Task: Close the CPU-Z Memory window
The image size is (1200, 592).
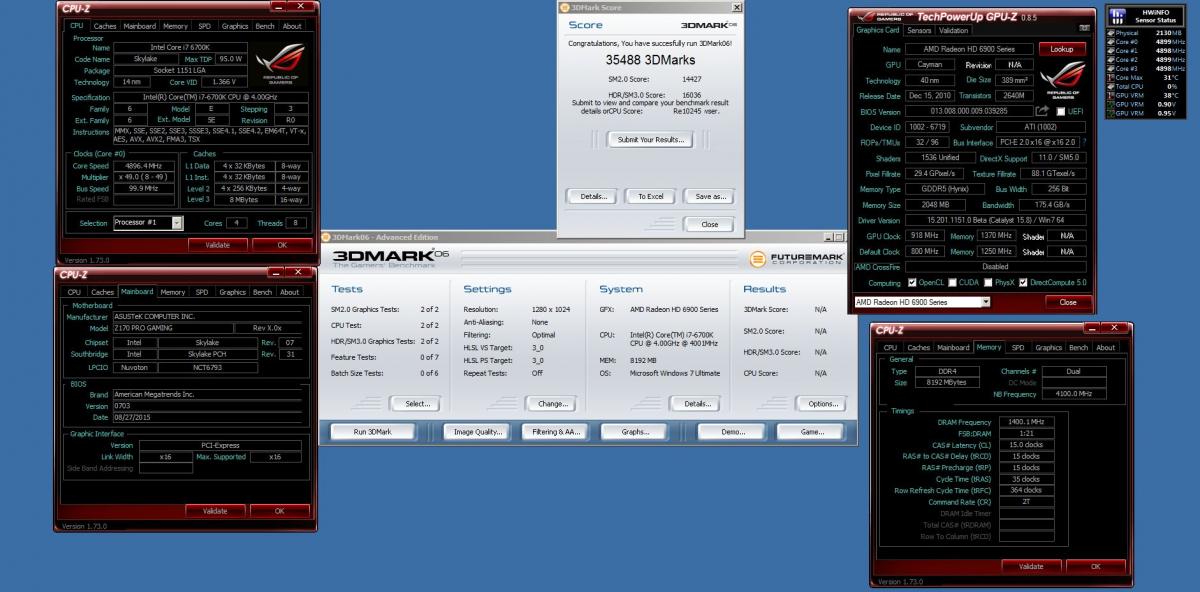Action: click(1113, 328)
